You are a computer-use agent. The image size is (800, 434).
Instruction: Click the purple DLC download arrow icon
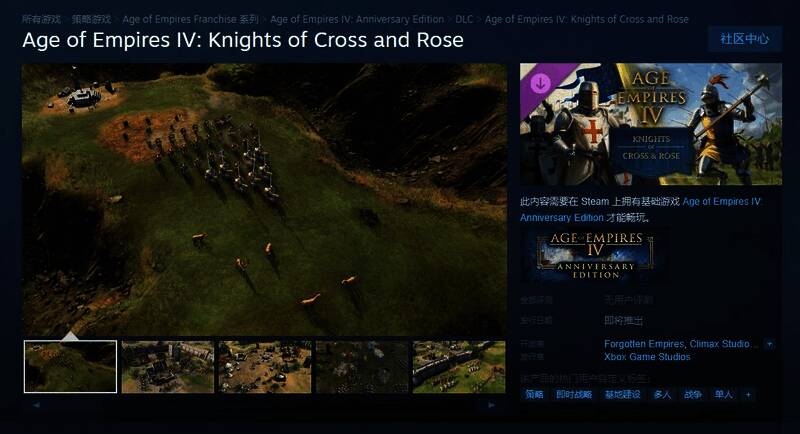540,83
